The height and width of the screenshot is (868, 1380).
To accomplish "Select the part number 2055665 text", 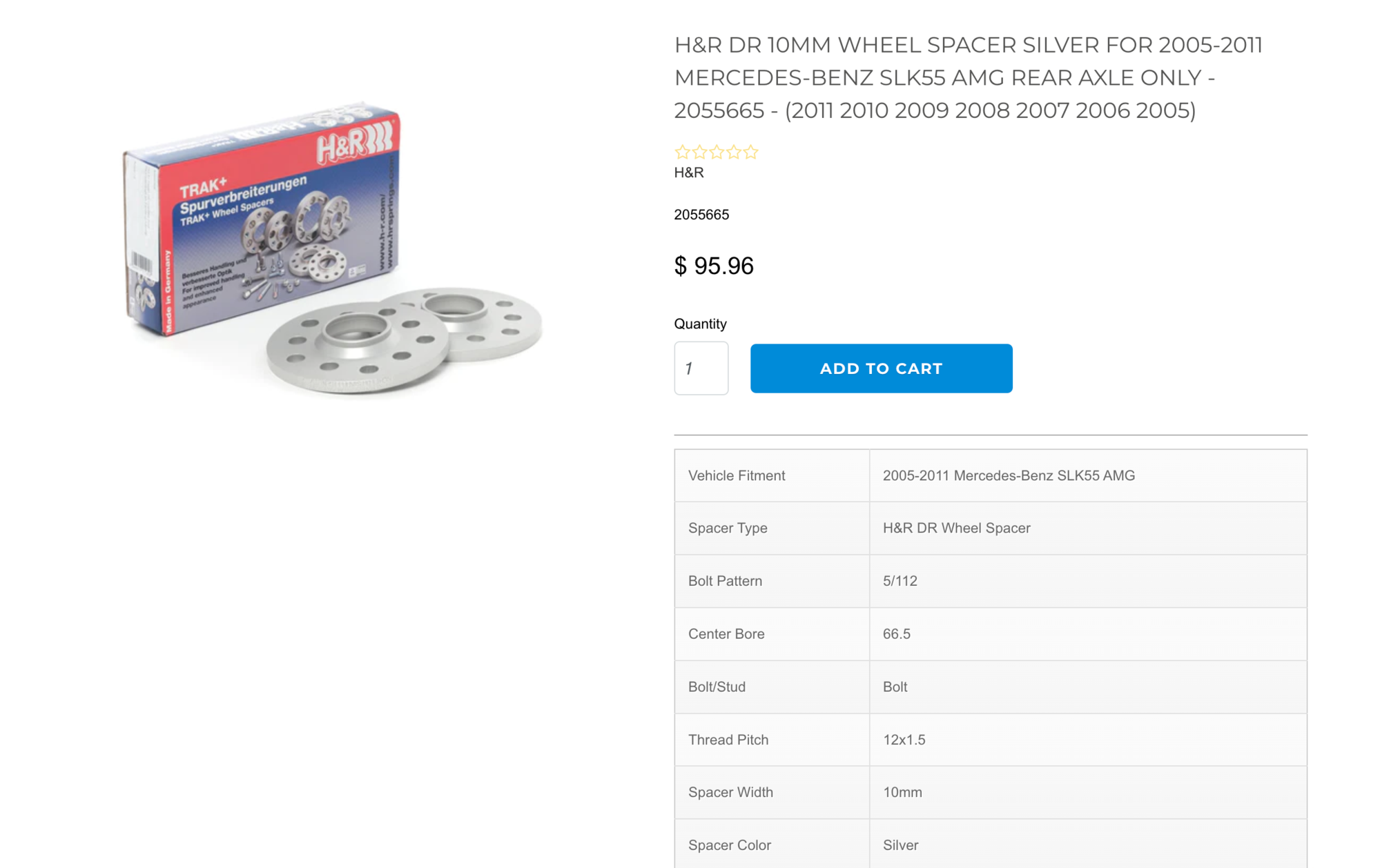I will click(x=701, y=215).
